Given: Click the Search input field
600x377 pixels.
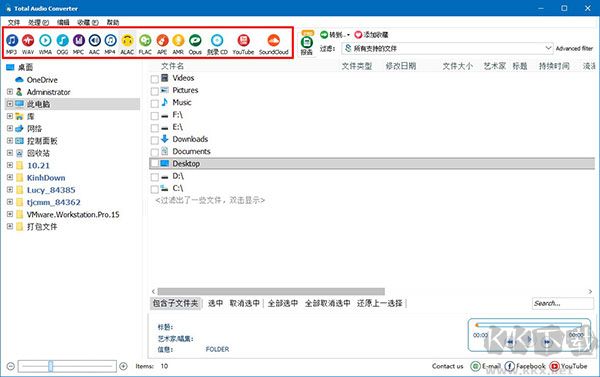Looking at the screenshot, I should pos(562,304).
